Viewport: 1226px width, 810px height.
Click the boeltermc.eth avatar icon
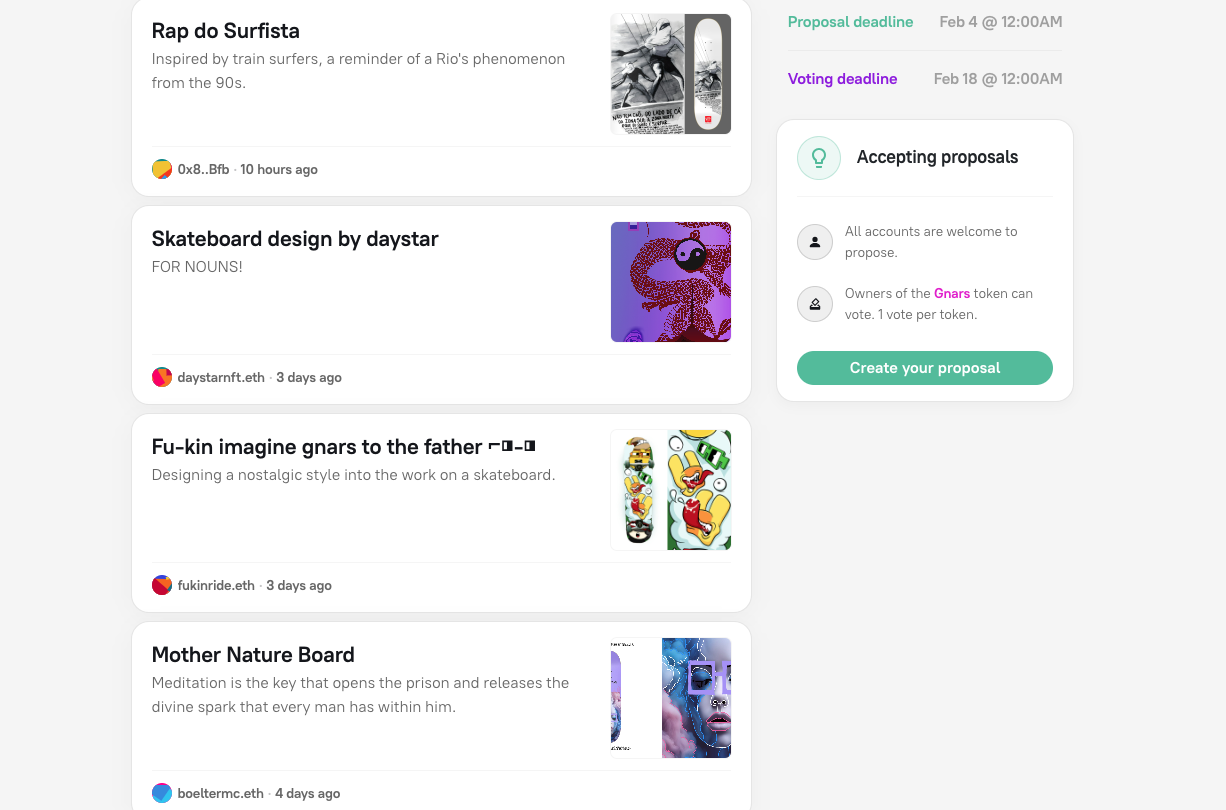162,794
